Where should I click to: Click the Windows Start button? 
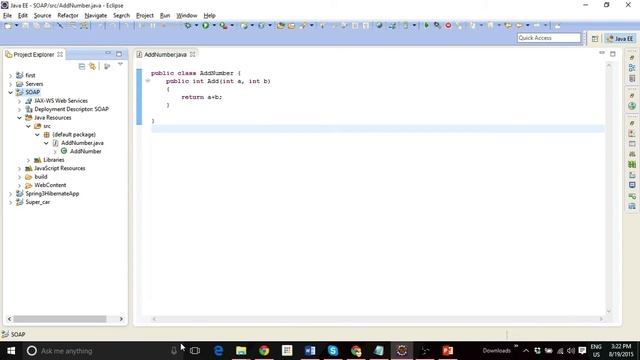coord(11,351)
